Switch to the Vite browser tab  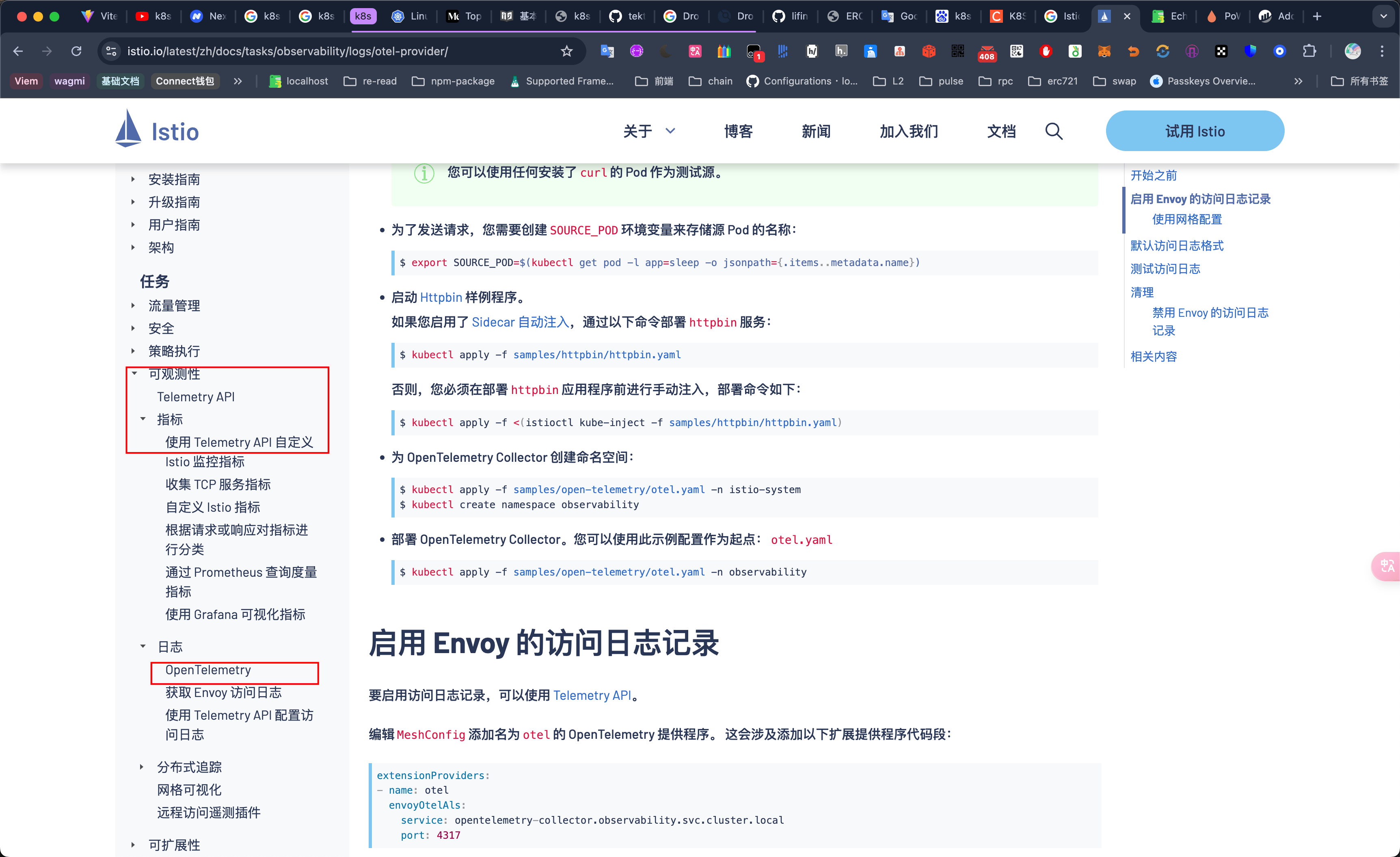(99, 17)
